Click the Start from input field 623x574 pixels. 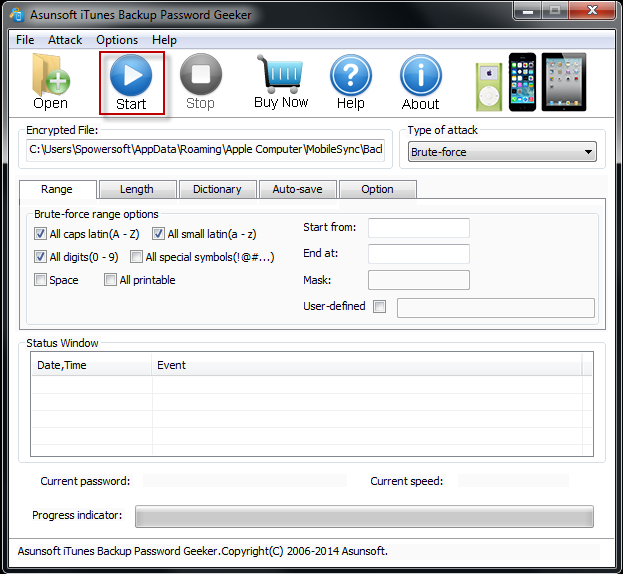click(419, 228)
